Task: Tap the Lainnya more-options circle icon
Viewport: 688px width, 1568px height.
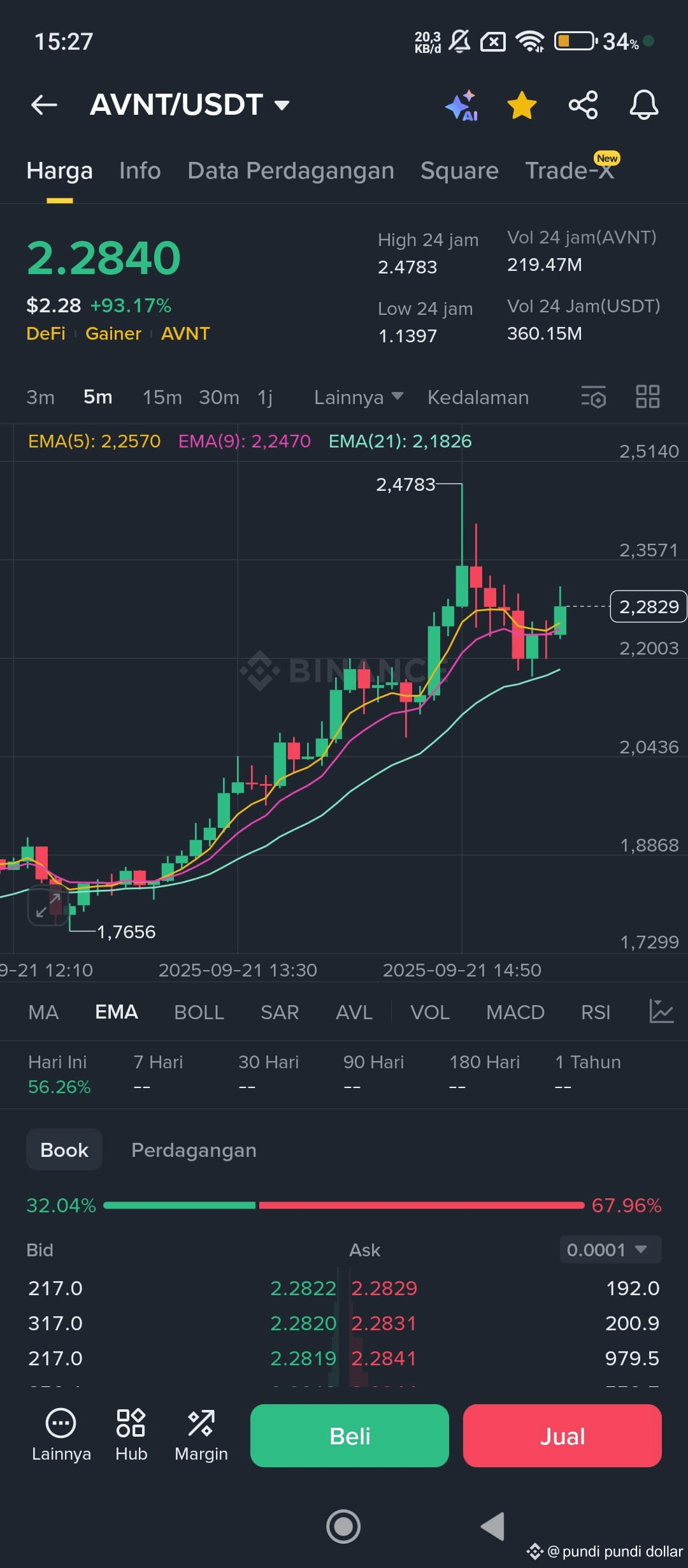Action: pos(61,1435)
